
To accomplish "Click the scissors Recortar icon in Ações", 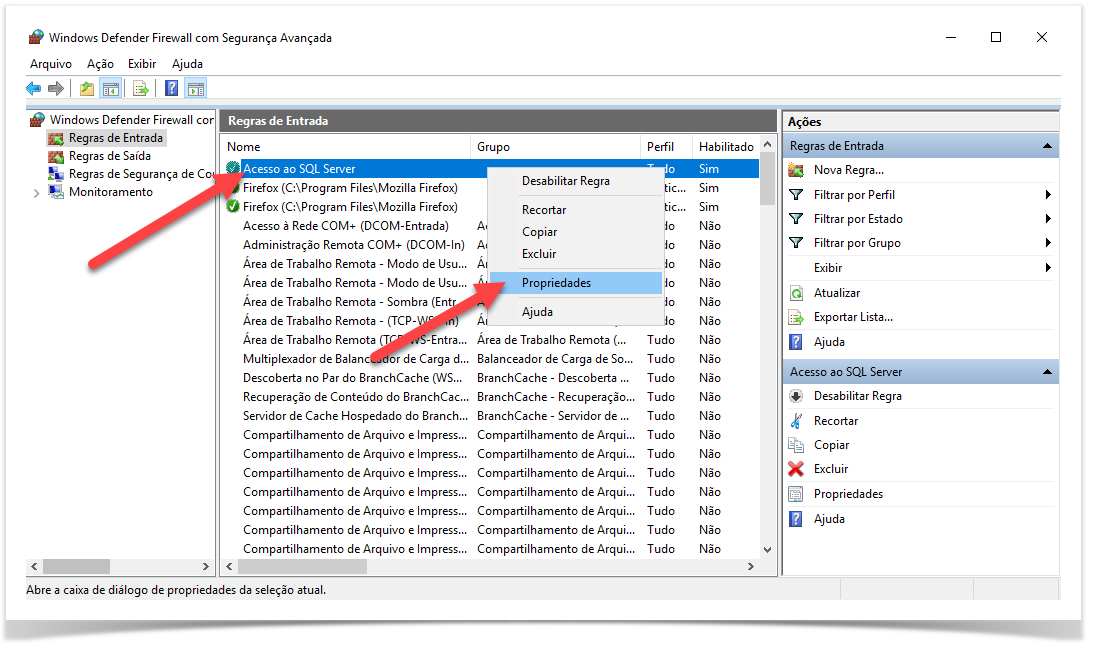I will (796, 421).
